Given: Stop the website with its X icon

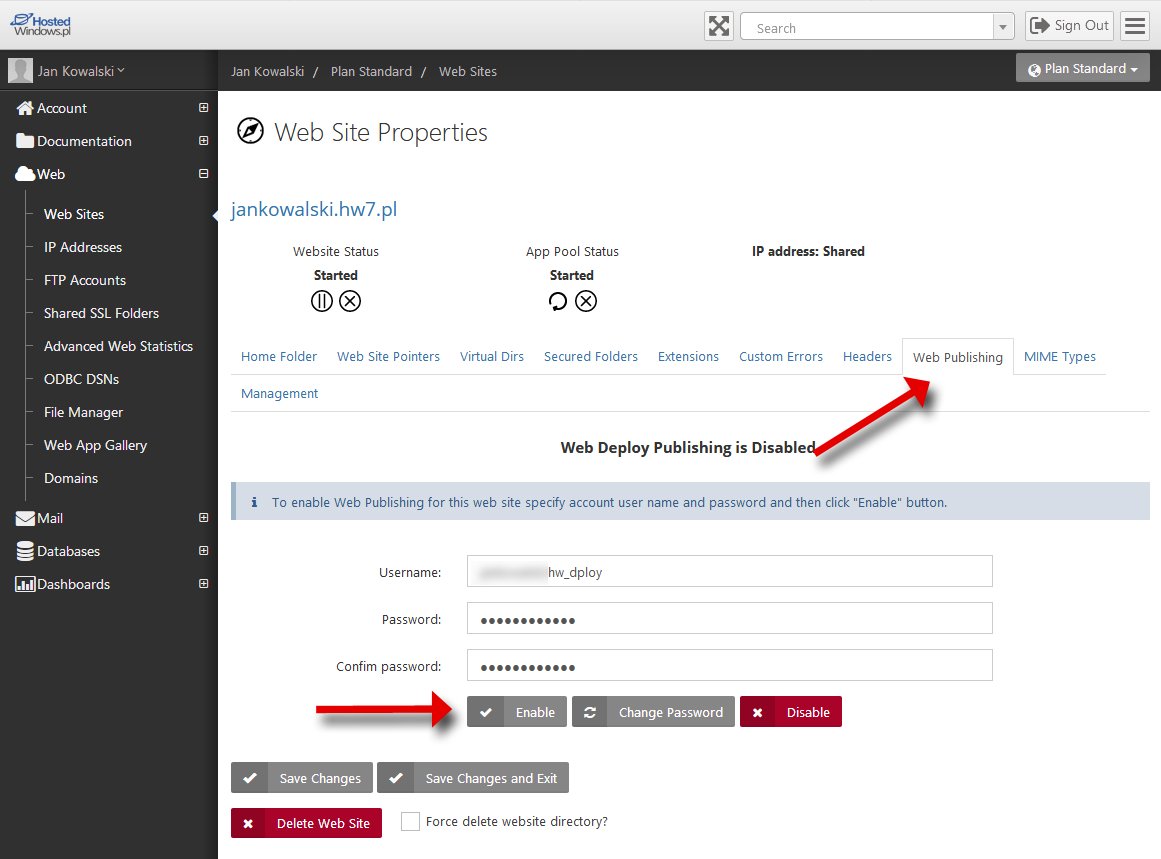Looking at the screenshot, I should [350, 301].
